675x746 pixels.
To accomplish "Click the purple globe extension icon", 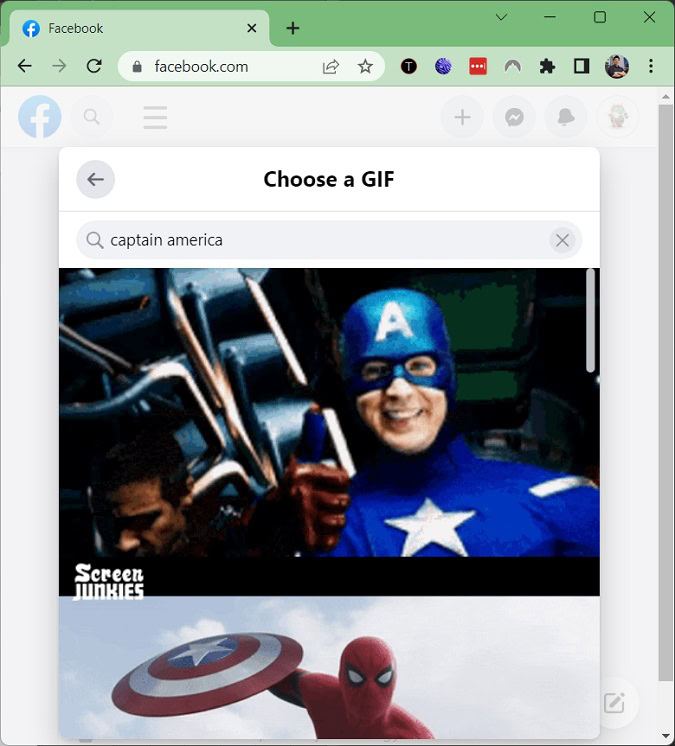I will pyautogui.click(x=443, y=66).
